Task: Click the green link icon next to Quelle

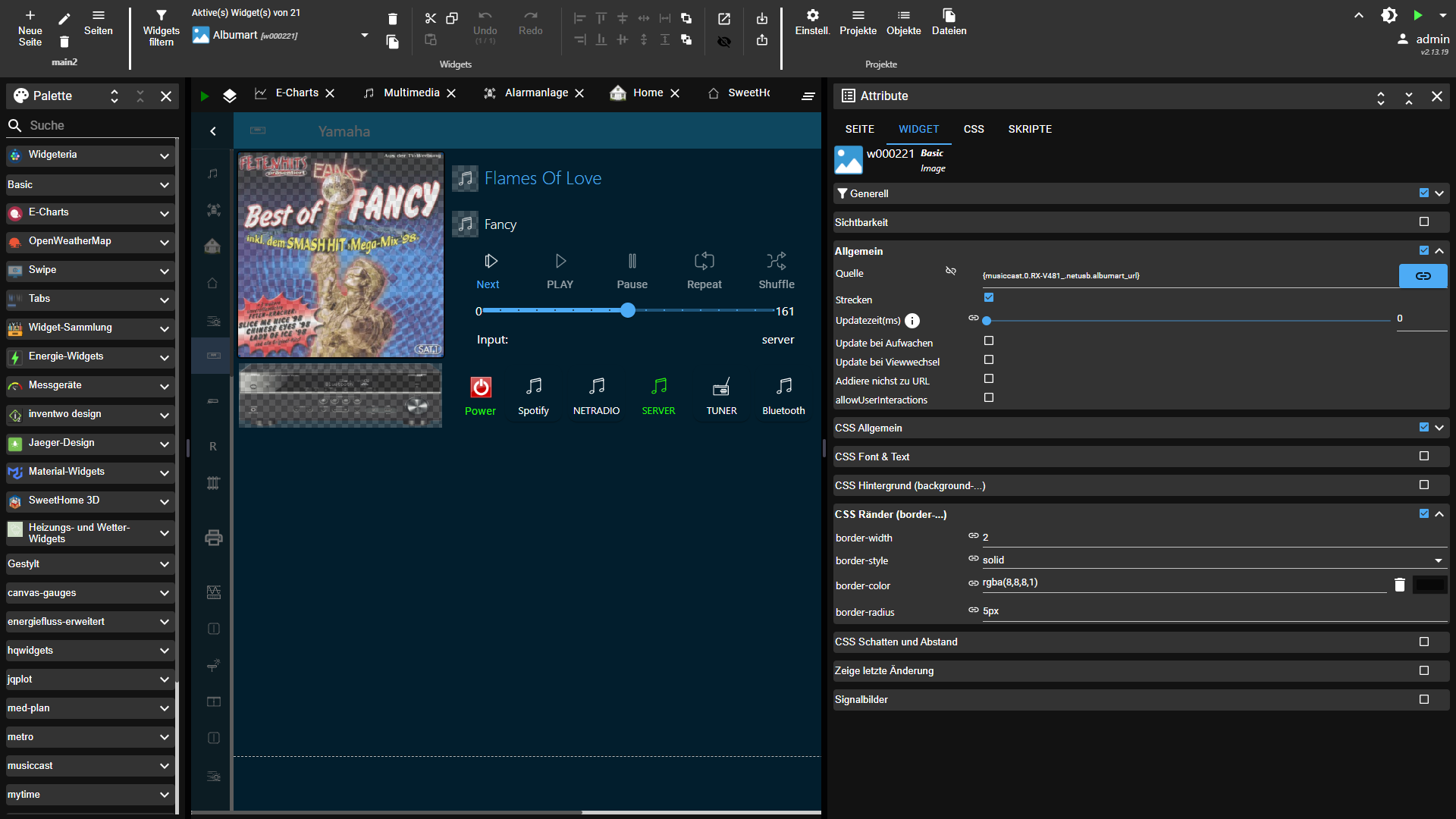Action: point(1423,275)
